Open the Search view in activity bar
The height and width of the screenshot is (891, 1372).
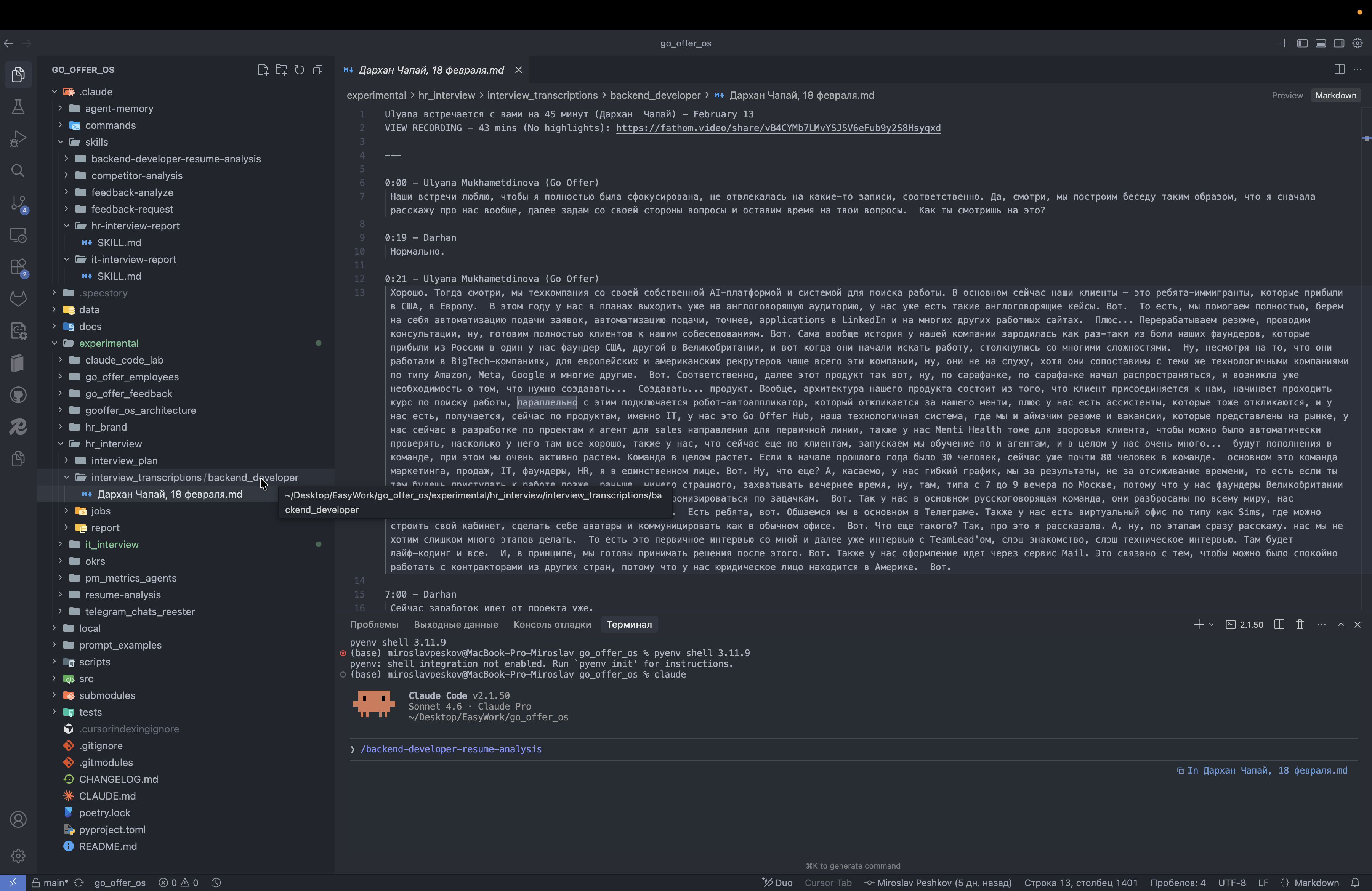[18, 171]
